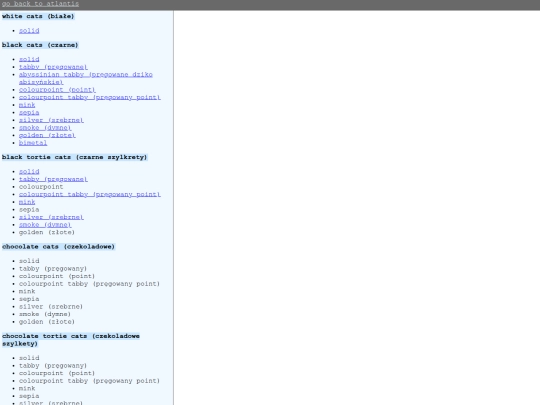This screenshot has width=540, height=405.
Task: Open smoke (dymne) under black cats
Action: click(45, 127)
